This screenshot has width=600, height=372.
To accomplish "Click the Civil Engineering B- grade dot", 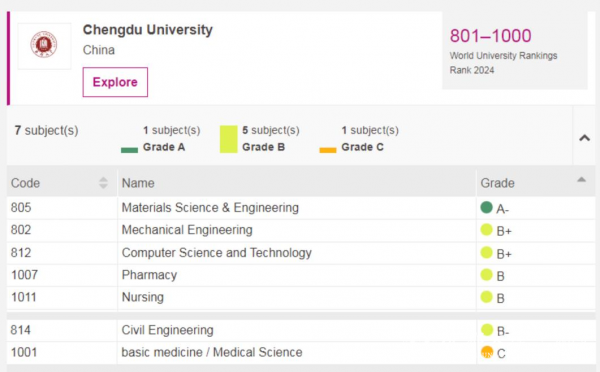I will [487, 330].
